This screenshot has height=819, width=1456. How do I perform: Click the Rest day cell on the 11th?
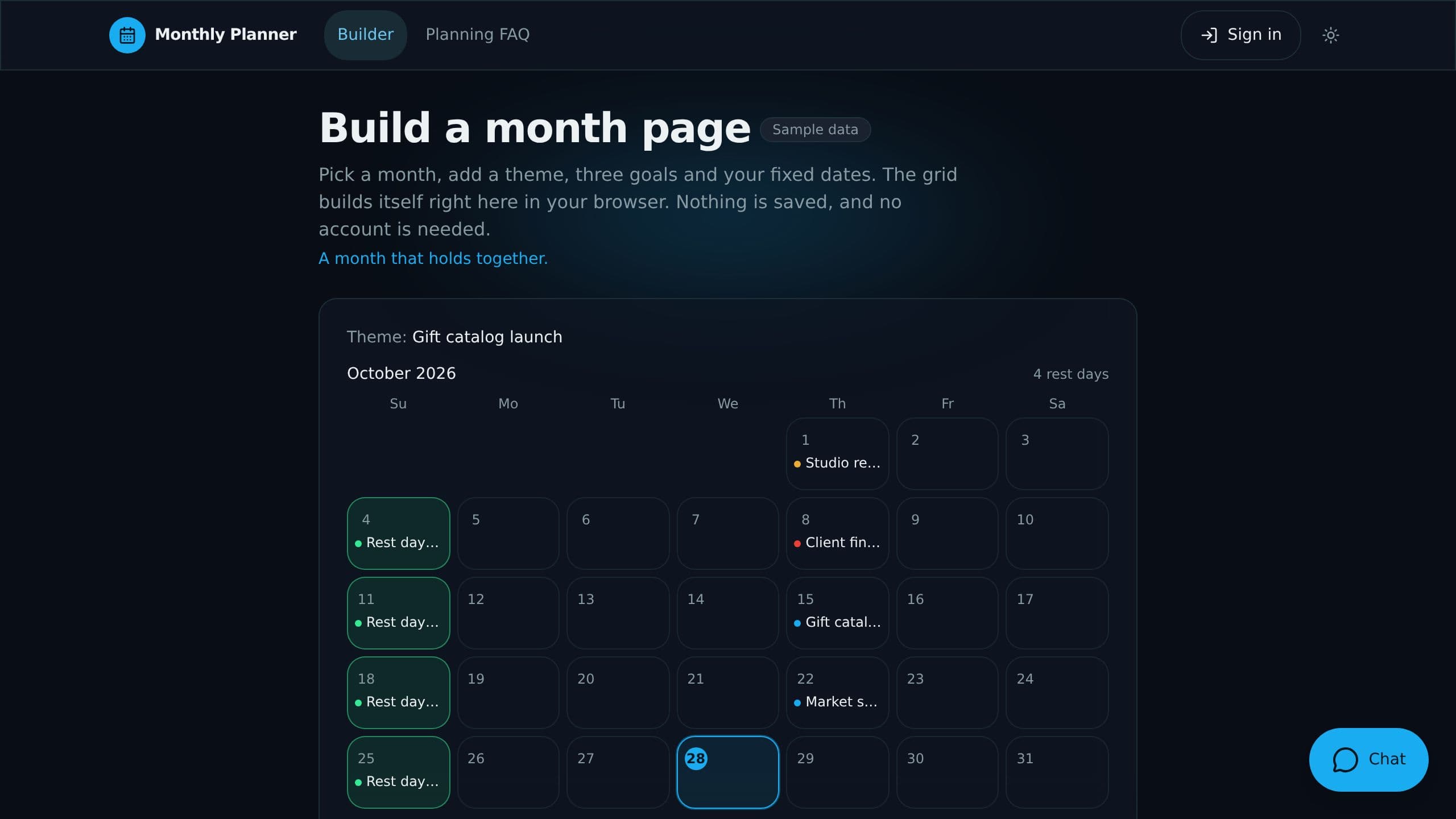point(398,613)
